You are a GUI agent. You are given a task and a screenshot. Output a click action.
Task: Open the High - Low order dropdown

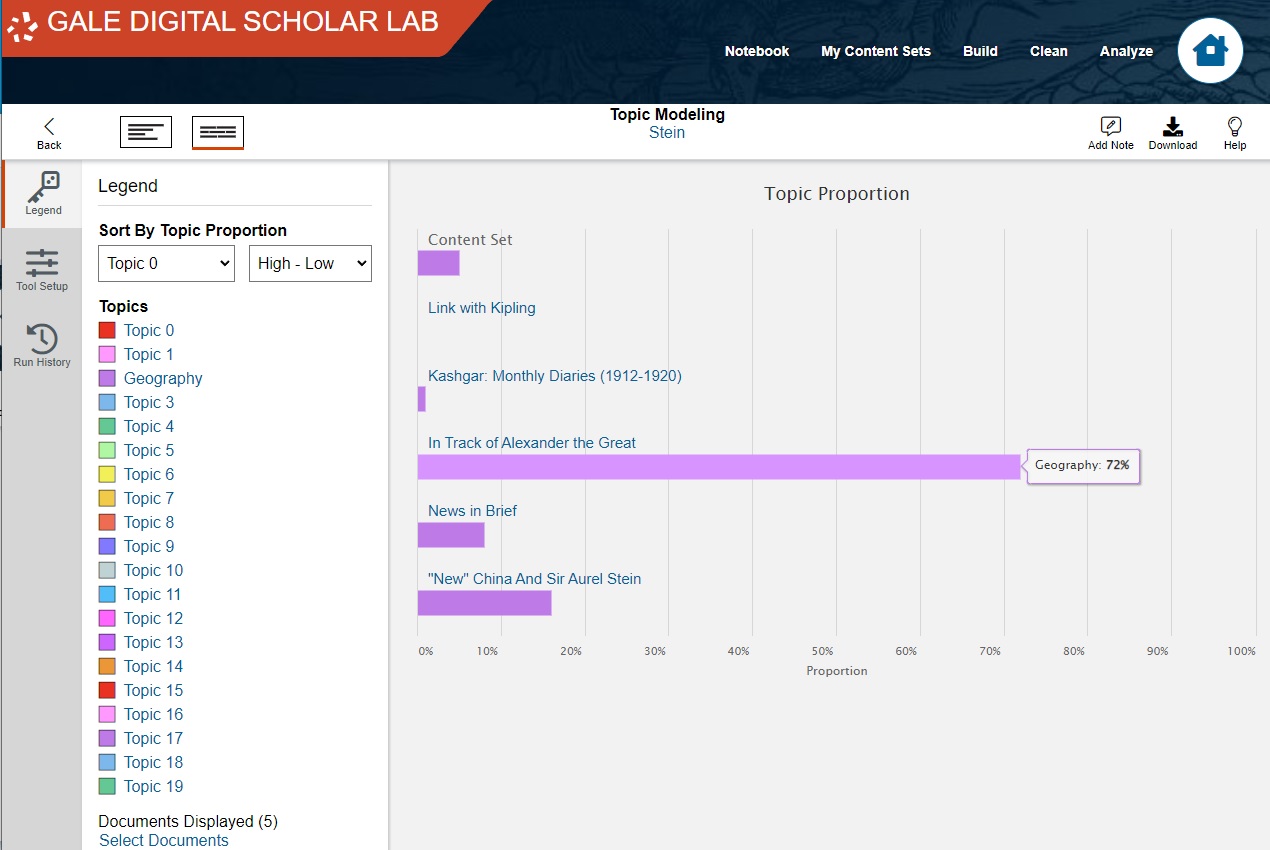click(x=310, y=263)
